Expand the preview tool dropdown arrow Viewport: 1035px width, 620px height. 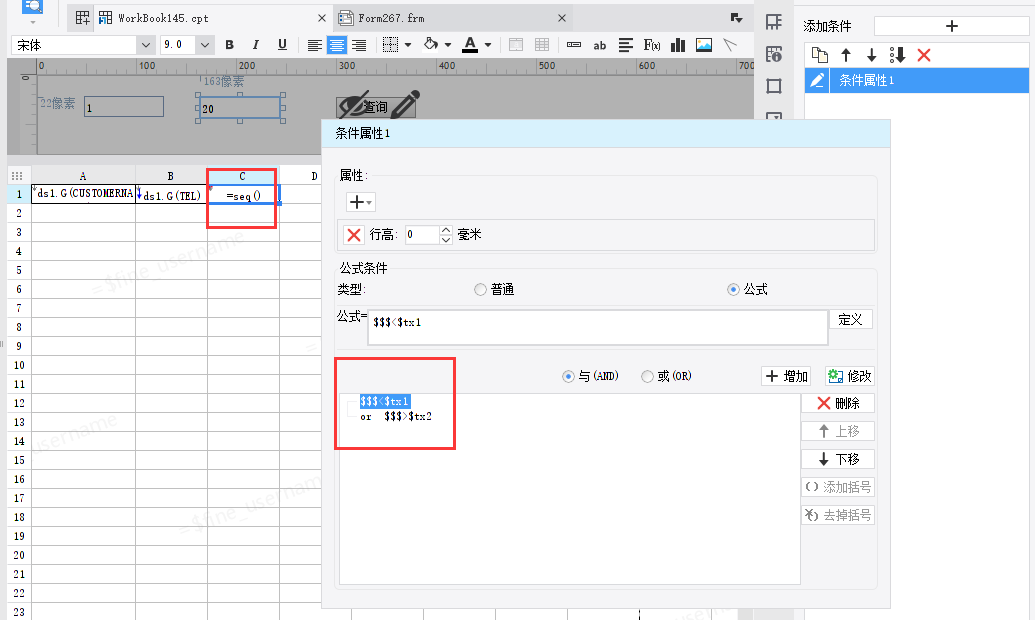pyautogui.click(x=32, y=22)
